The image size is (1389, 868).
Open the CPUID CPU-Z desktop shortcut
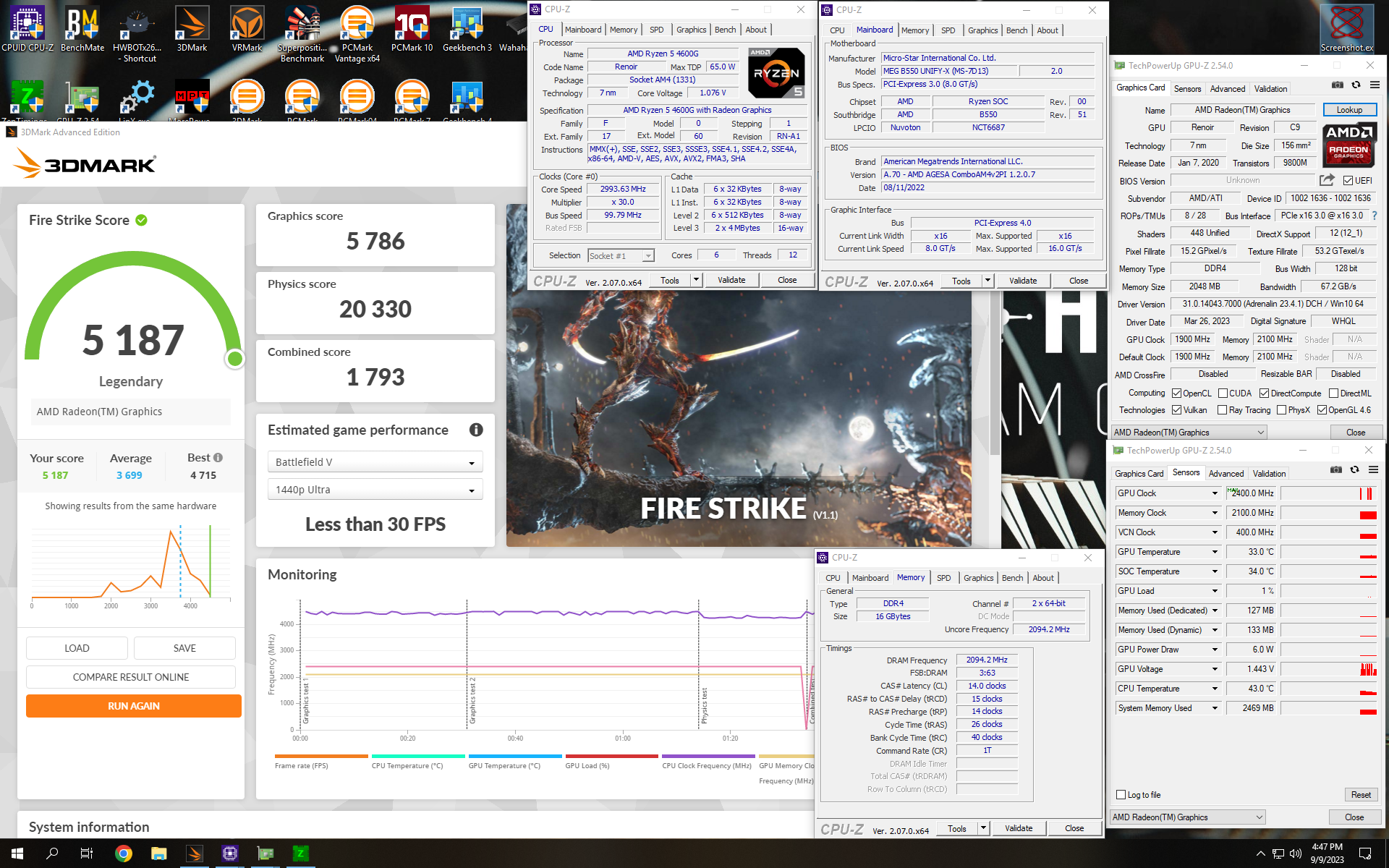tap(27, 29)
